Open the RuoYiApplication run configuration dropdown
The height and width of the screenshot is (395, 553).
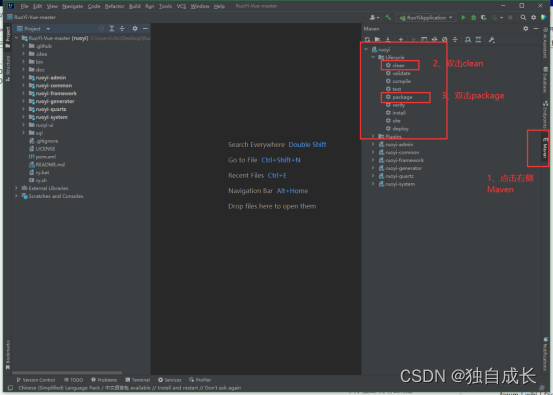coord(426,17)
